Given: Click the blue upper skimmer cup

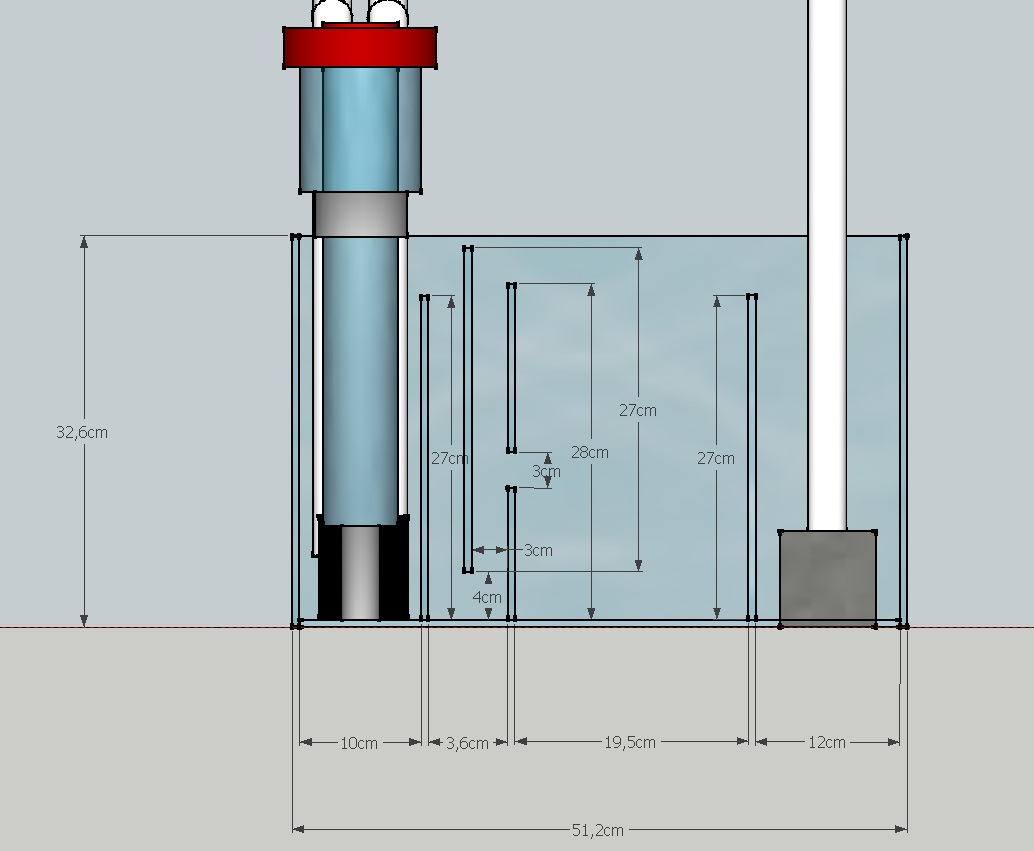Looking at the screenshot, I should click(x=360, y=130).
